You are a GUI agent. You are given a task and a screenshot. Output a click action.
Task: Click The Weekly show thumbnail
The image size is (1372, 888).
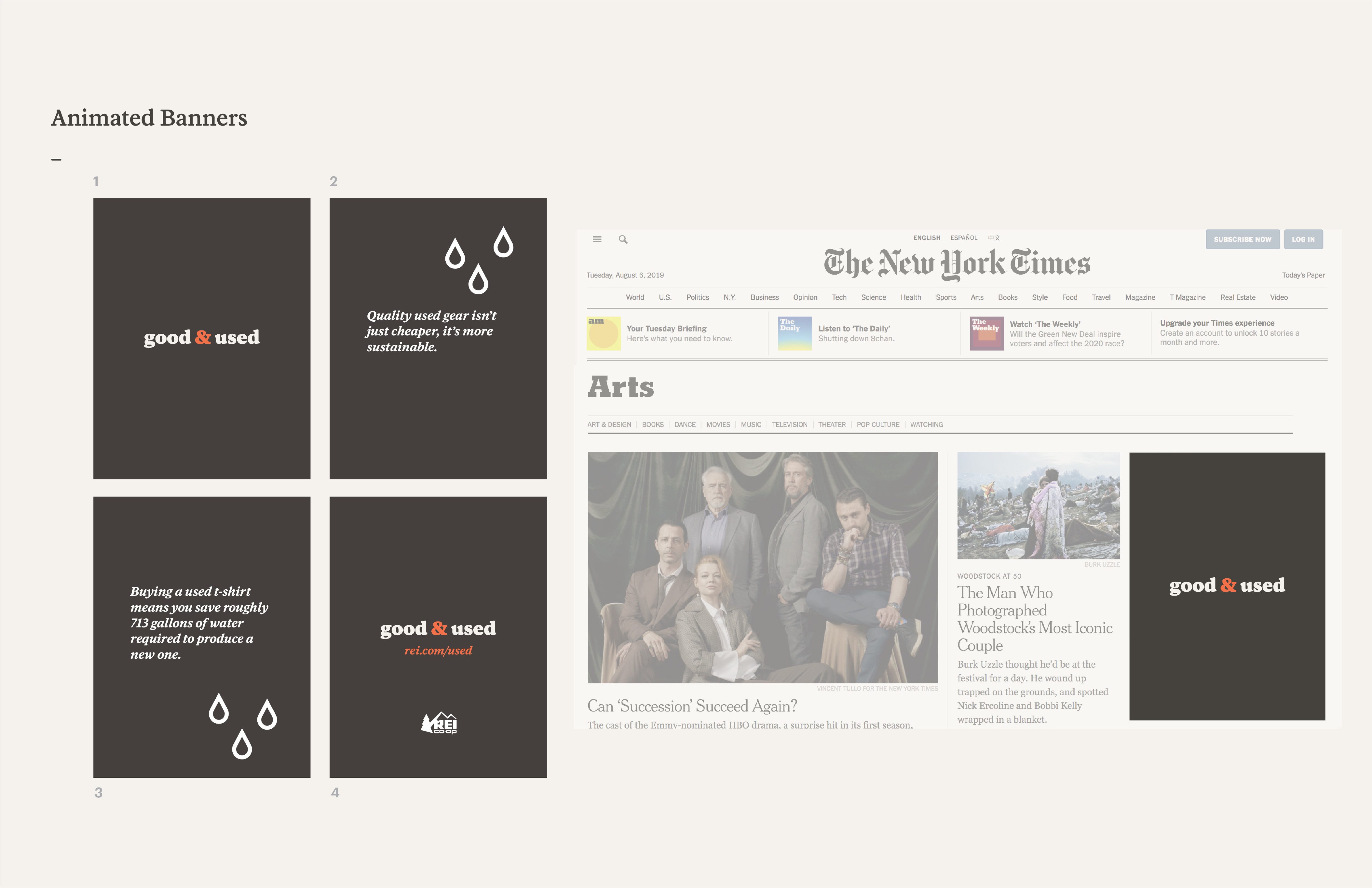(x=987, y=333)
